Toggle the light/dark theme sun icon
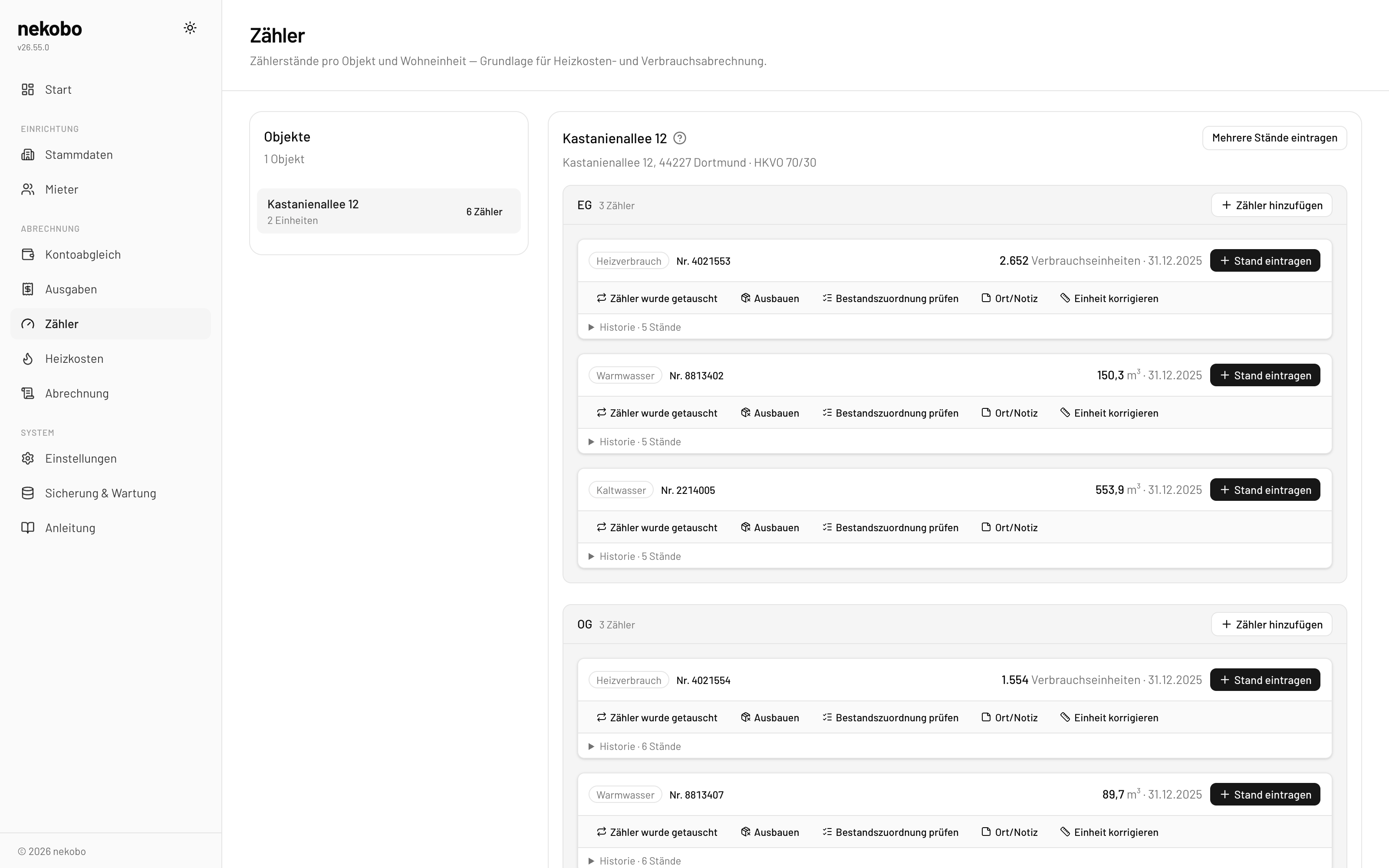This screenshot has height=868, width=1389. point(190,28)
